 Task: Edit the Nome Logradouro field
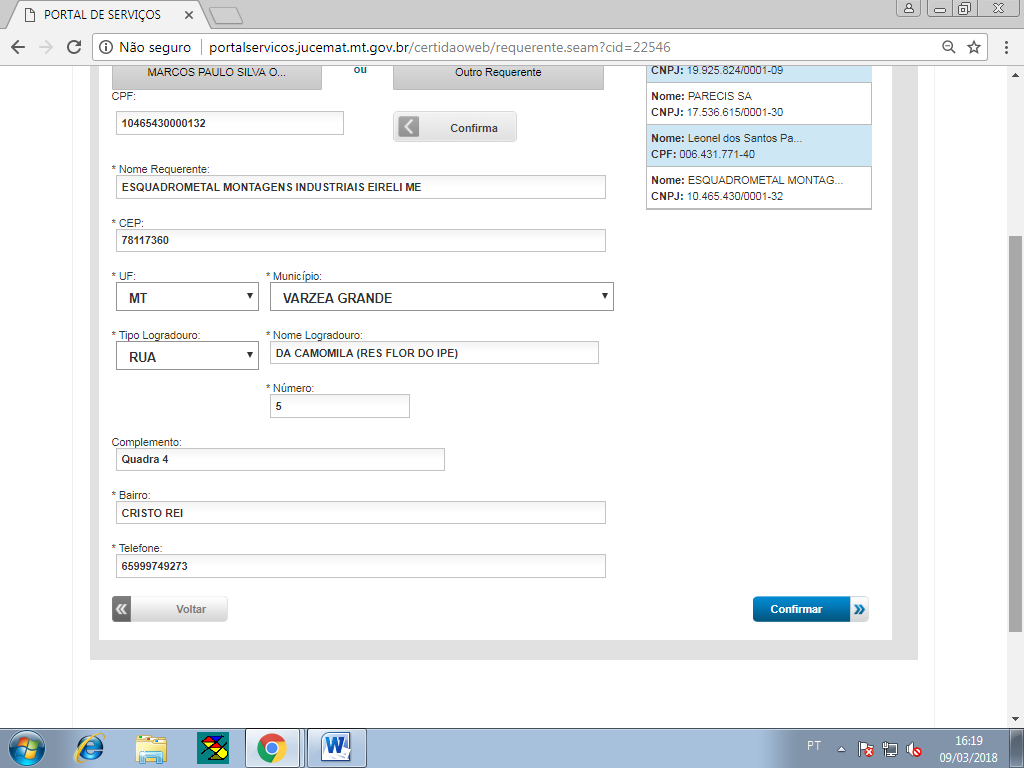tap(434, 353)
